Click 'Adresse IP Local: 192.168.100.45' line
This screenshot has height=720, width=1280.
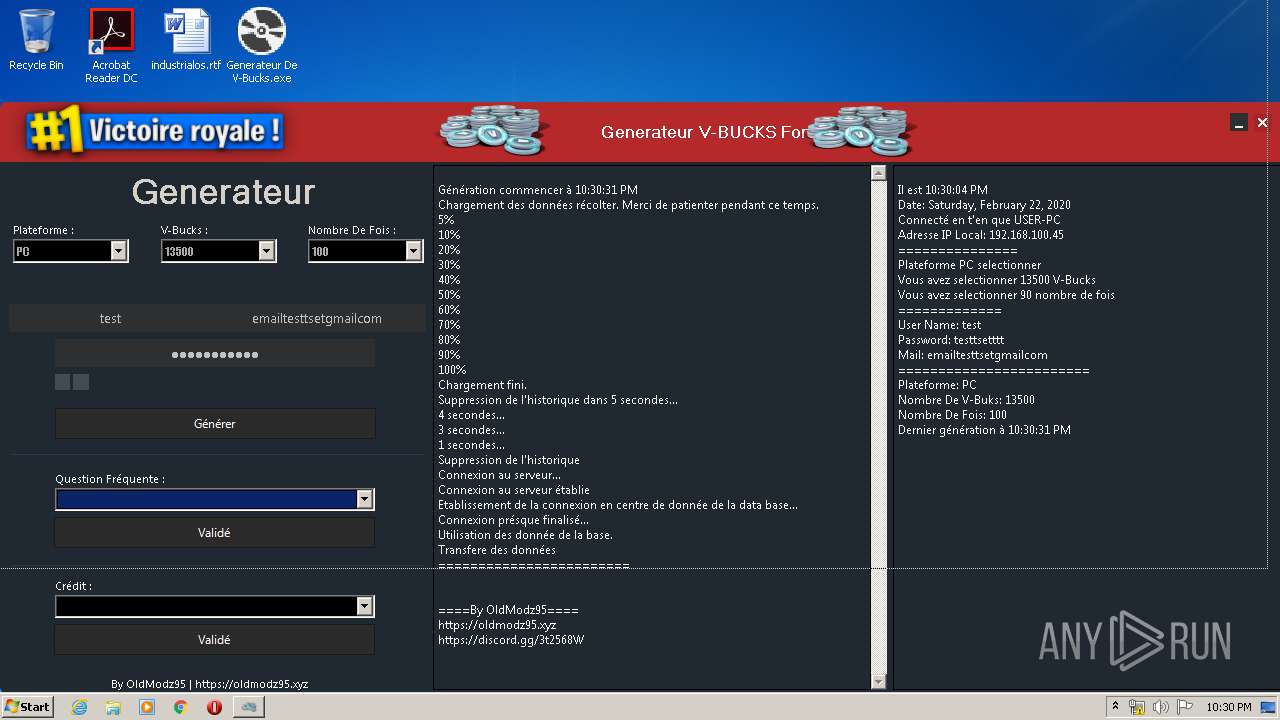pos(981,235)
